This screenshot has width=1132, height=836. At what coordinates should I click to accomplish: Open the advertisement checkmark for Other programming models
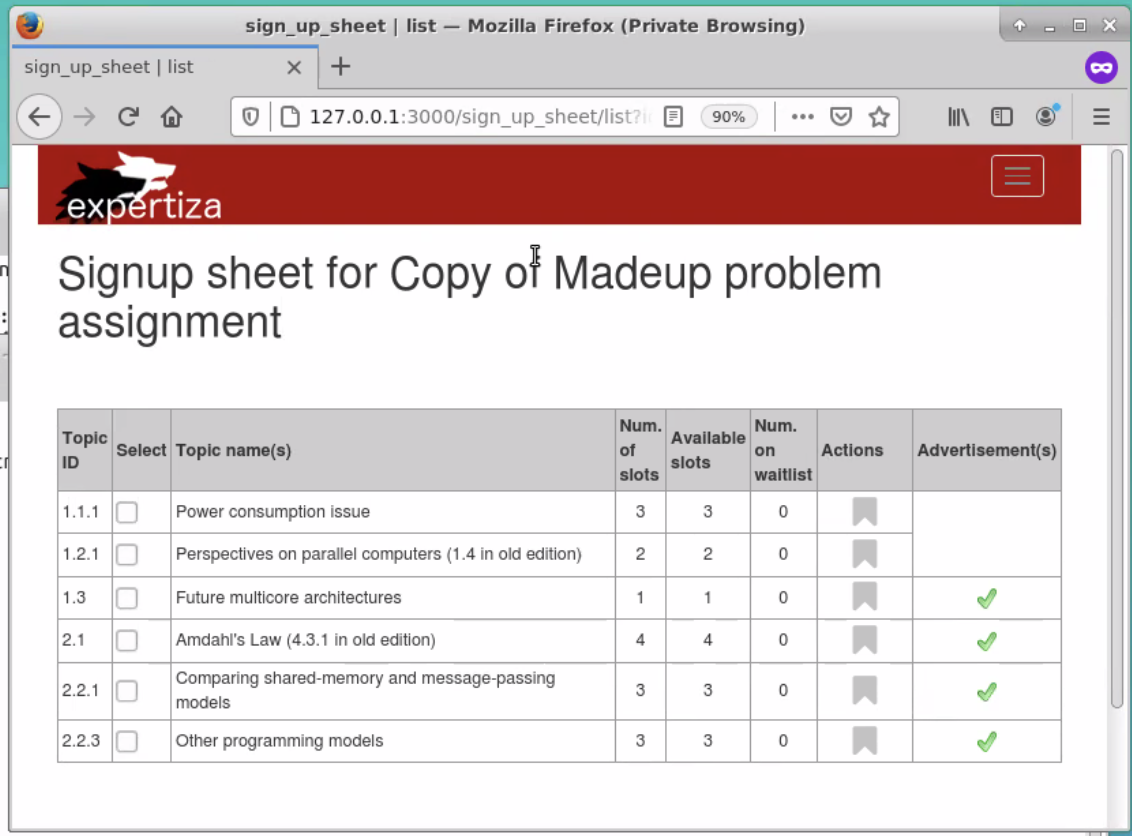click(986, 741)
